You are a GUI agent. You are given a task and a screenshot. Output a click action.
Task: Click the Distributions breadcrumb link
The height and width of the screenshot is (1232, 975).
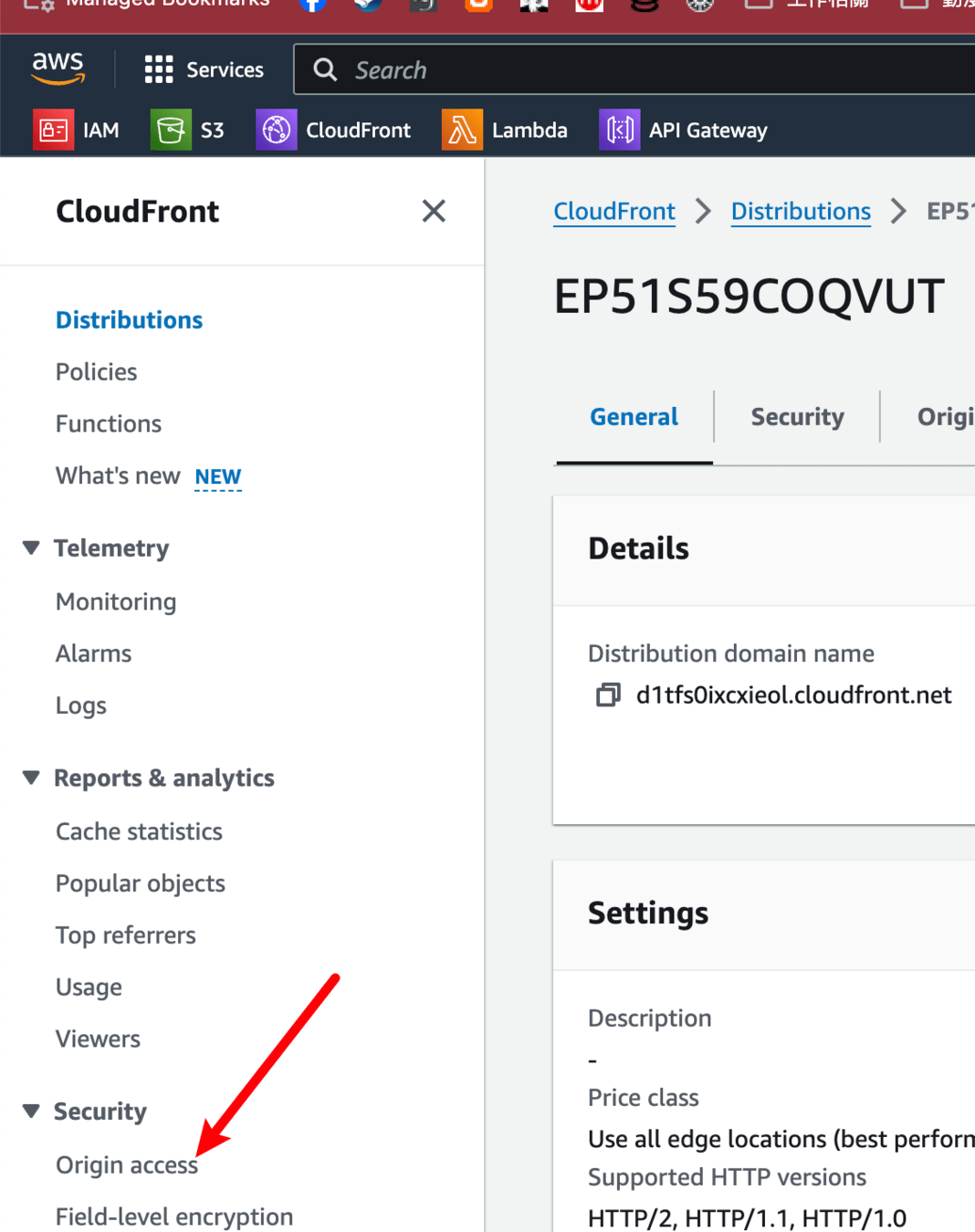point(801,212)
